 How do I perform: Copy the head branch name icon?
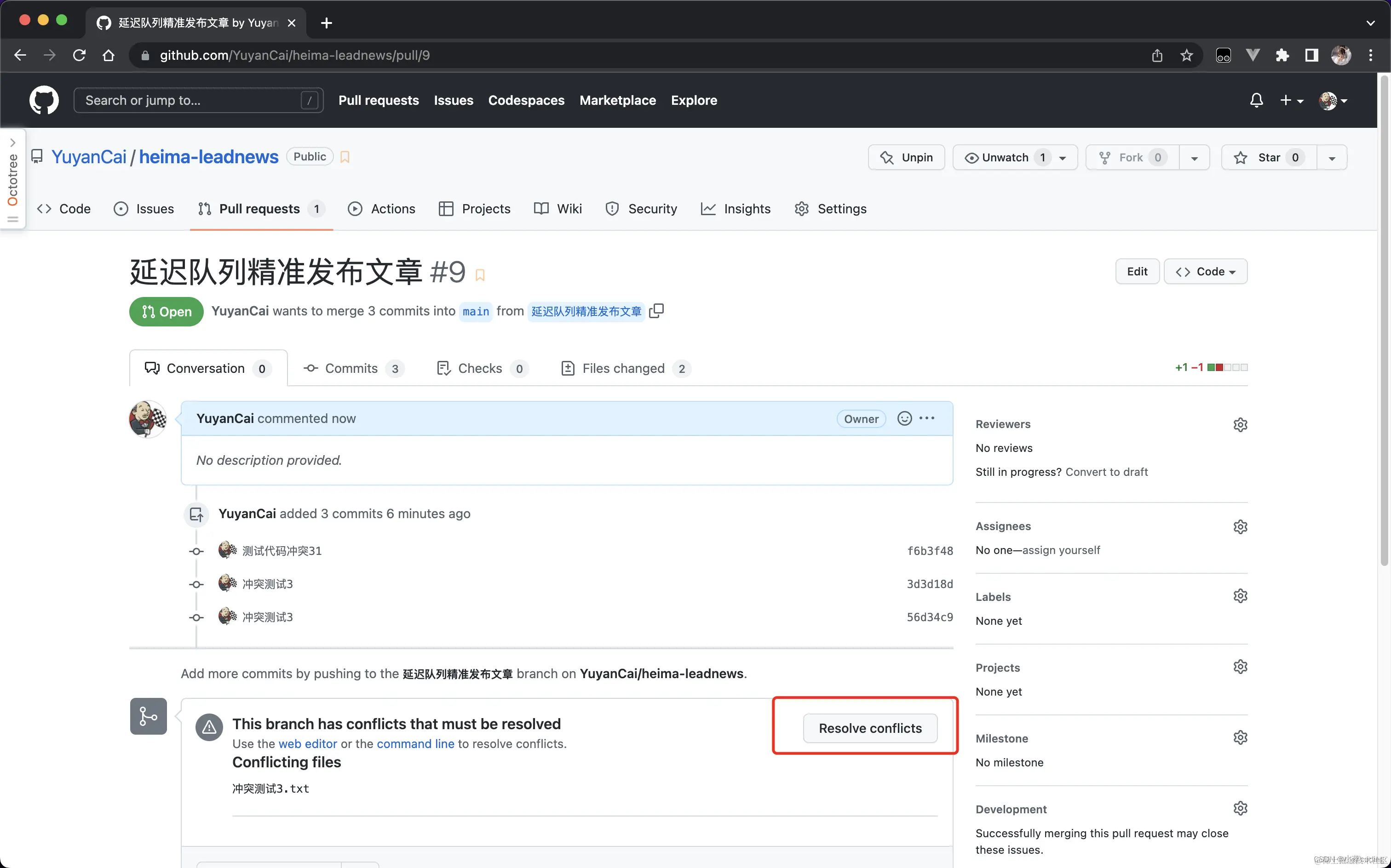(656, 311)
